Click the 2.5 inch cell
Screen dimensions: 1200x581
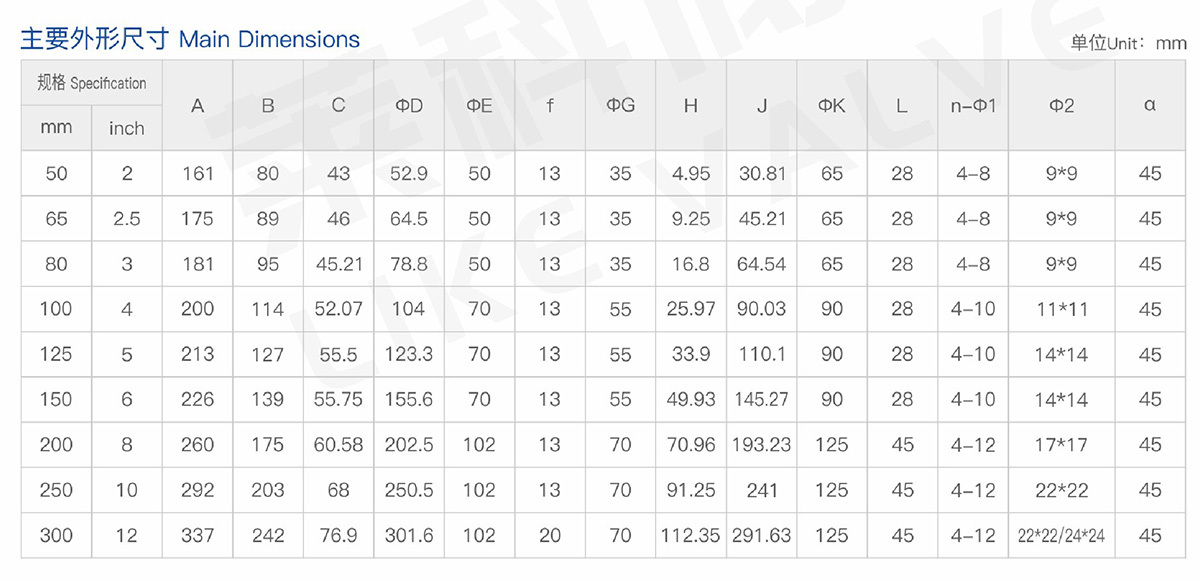pyautogui.click(x=127, y=219)
